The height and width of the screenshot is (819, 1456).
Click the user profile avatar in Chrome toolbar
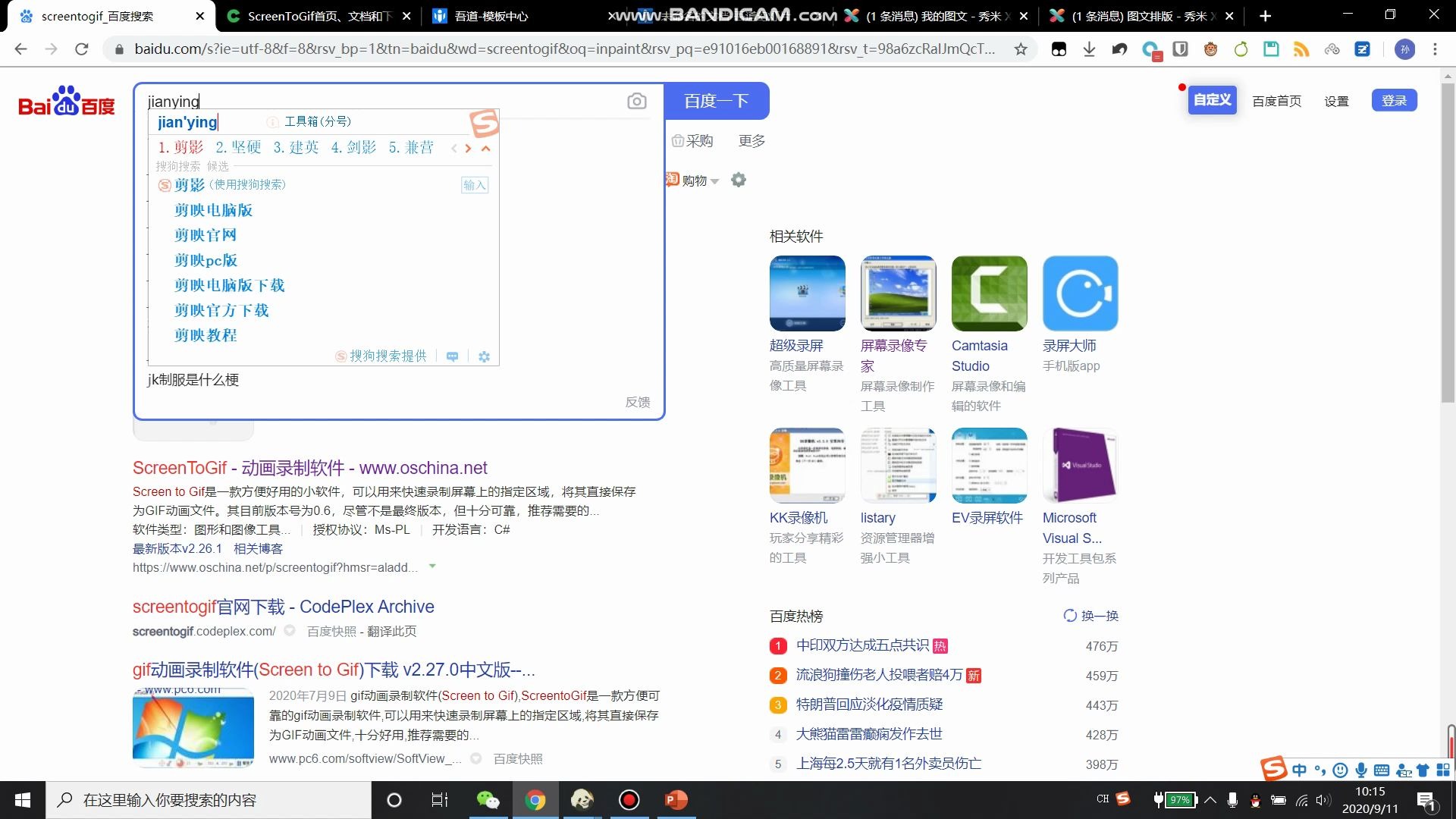pyautogui.click(x=1404, y=49)
